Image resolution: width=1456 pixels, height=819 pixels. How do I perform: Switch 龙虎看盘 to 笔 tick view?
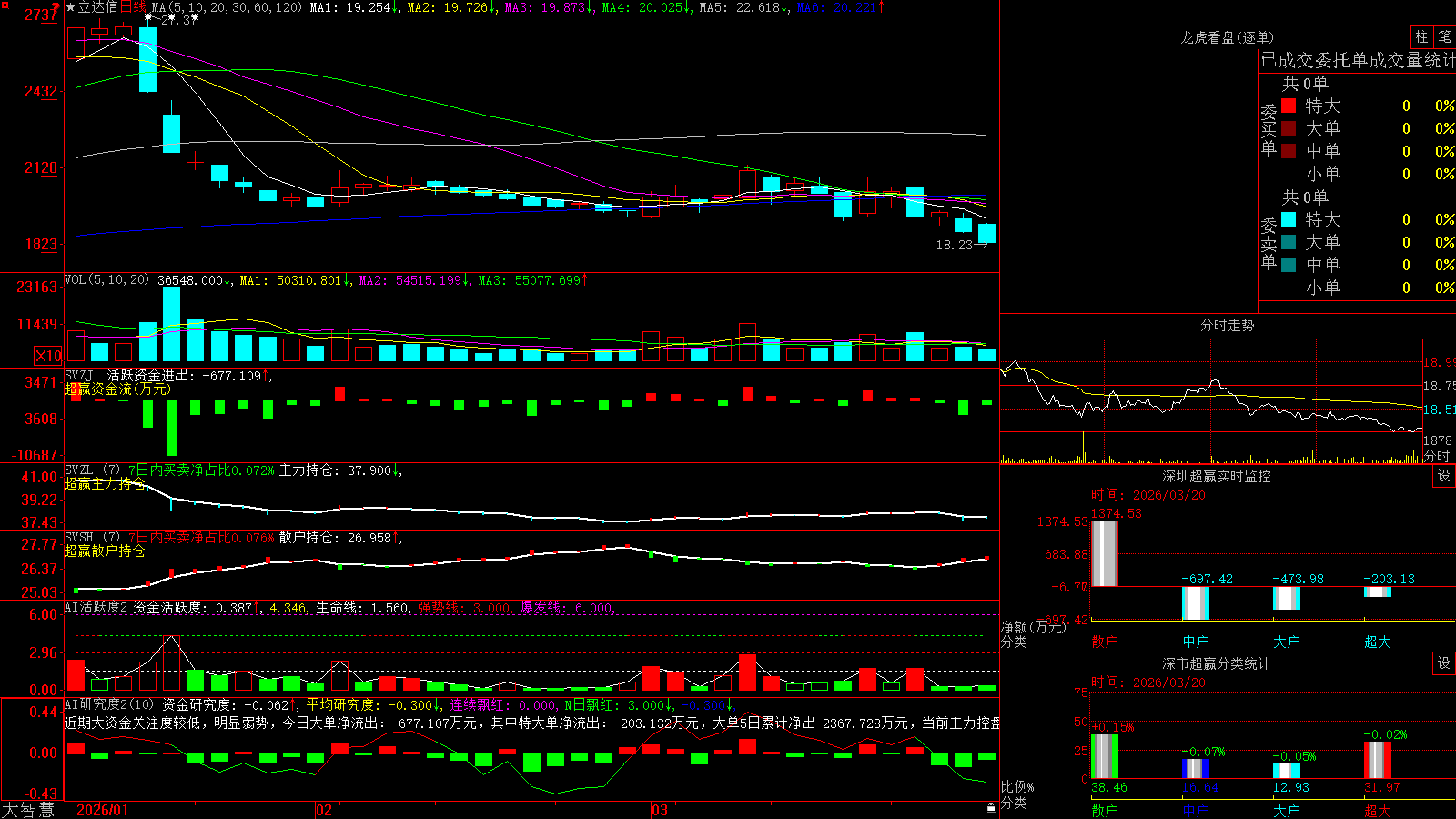click(x=1444, y=37)
